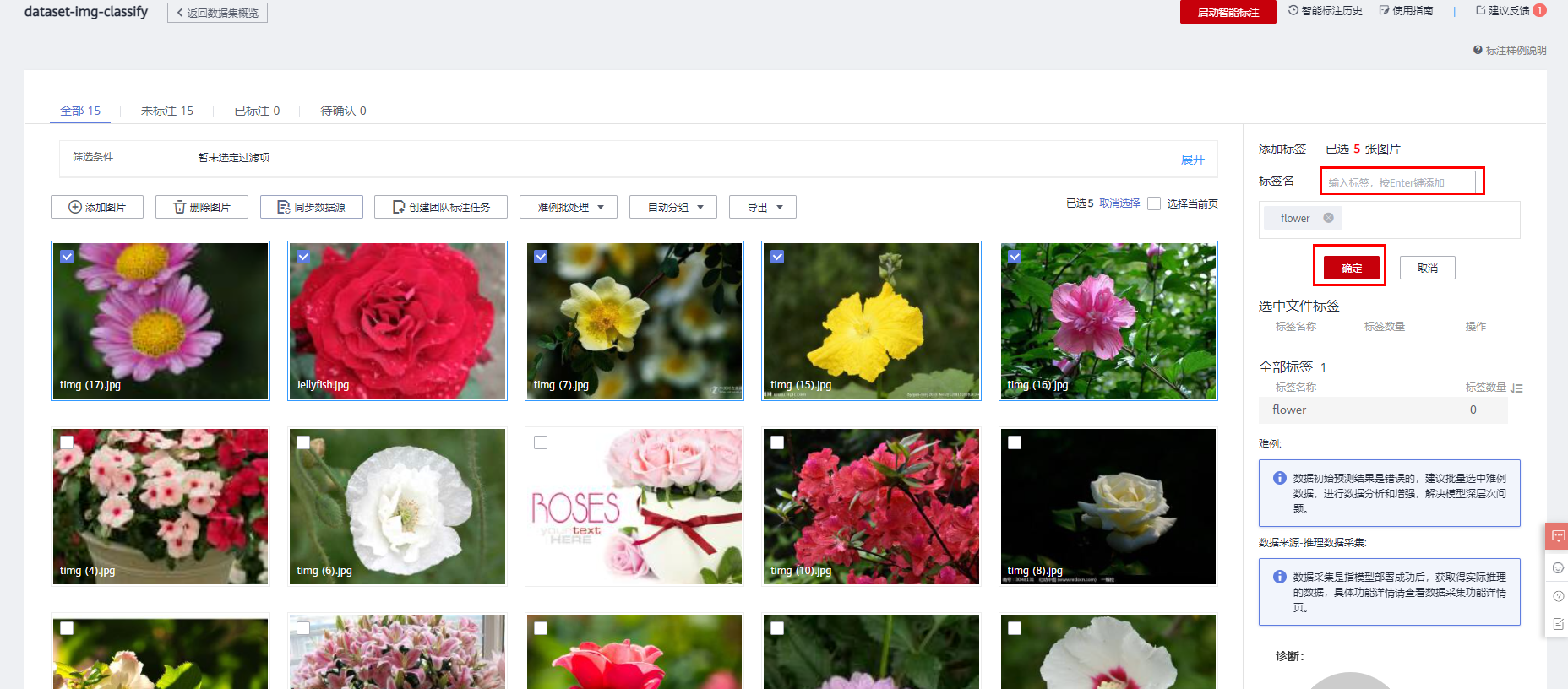1568x689 pixels.
Task: Enable the 选择当前页 checkbox
Action: (1154, 203)
